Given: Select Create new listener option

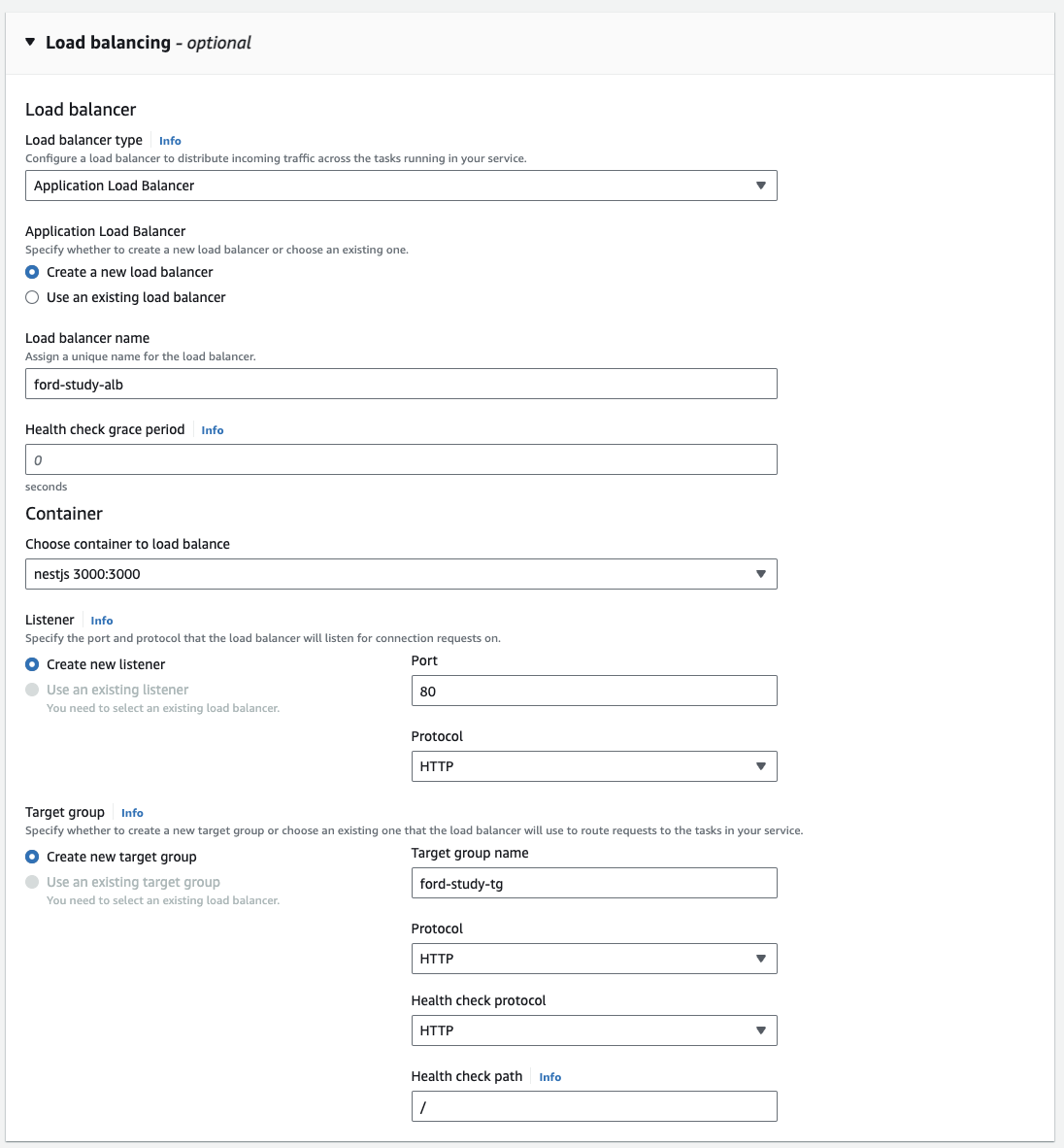Looking at the screenshot, I should tap(32, 664).
